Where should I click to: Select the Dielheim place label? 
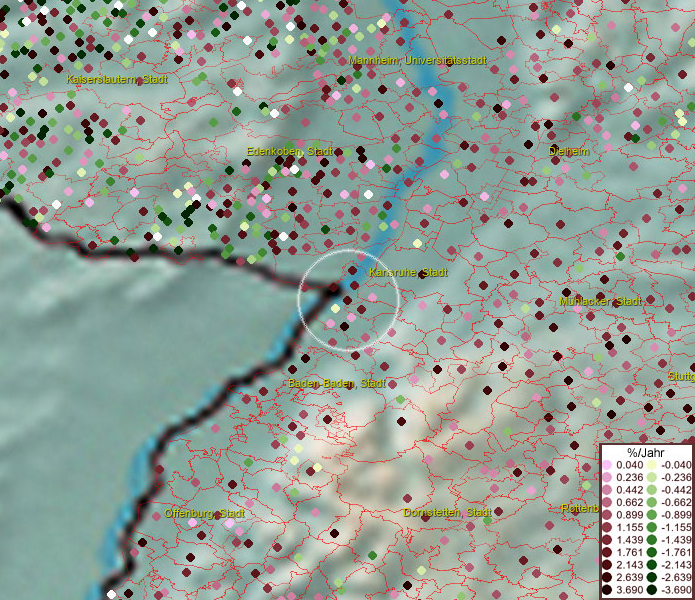point(569,151)
